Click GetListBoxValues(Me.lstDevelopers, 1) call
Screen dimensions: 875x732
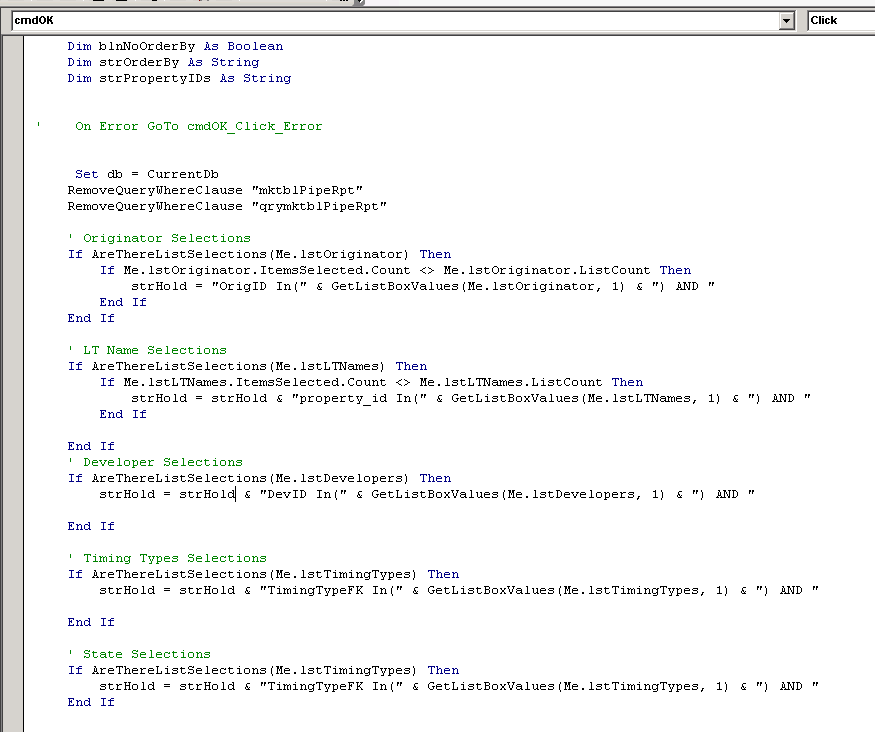pyautogui.click(x=518, y=494)
